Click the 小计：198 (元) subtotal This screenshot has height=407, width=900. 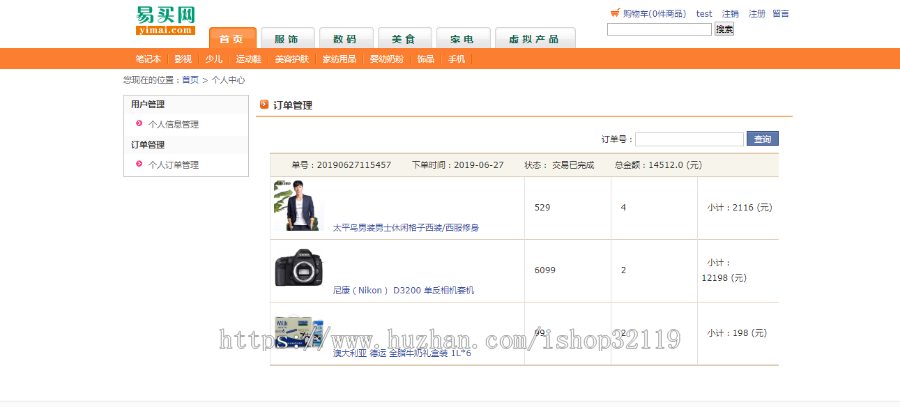click(x=737, y=333)
